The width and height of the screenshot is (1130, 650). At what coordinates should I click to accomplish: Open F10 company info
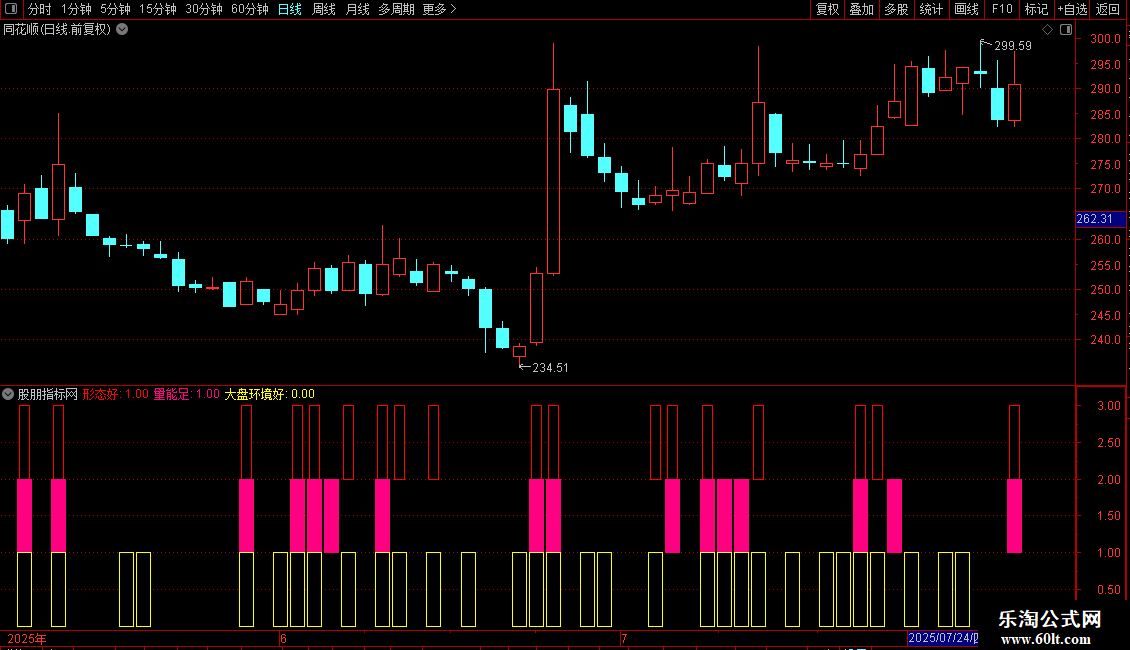(x=1002, y=9)
